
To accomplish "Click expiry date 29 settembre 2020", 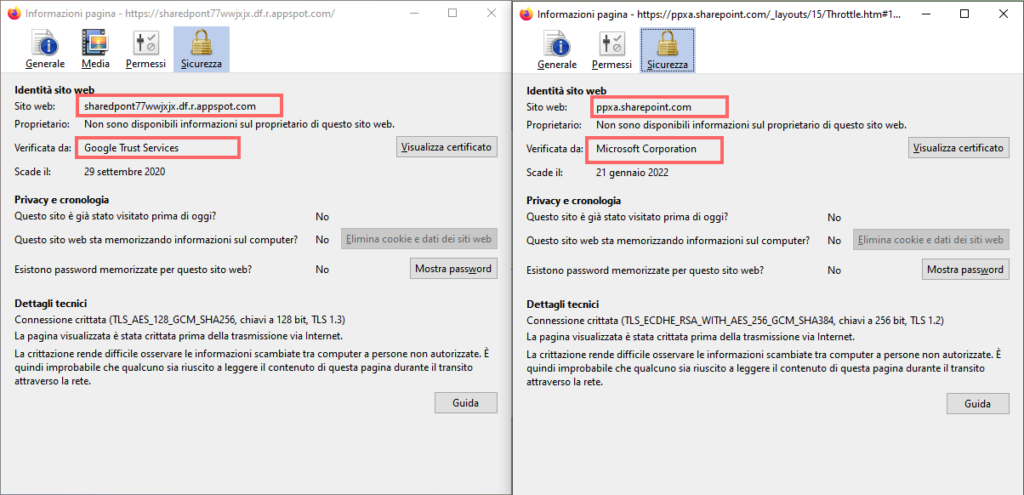I will 124,172.
